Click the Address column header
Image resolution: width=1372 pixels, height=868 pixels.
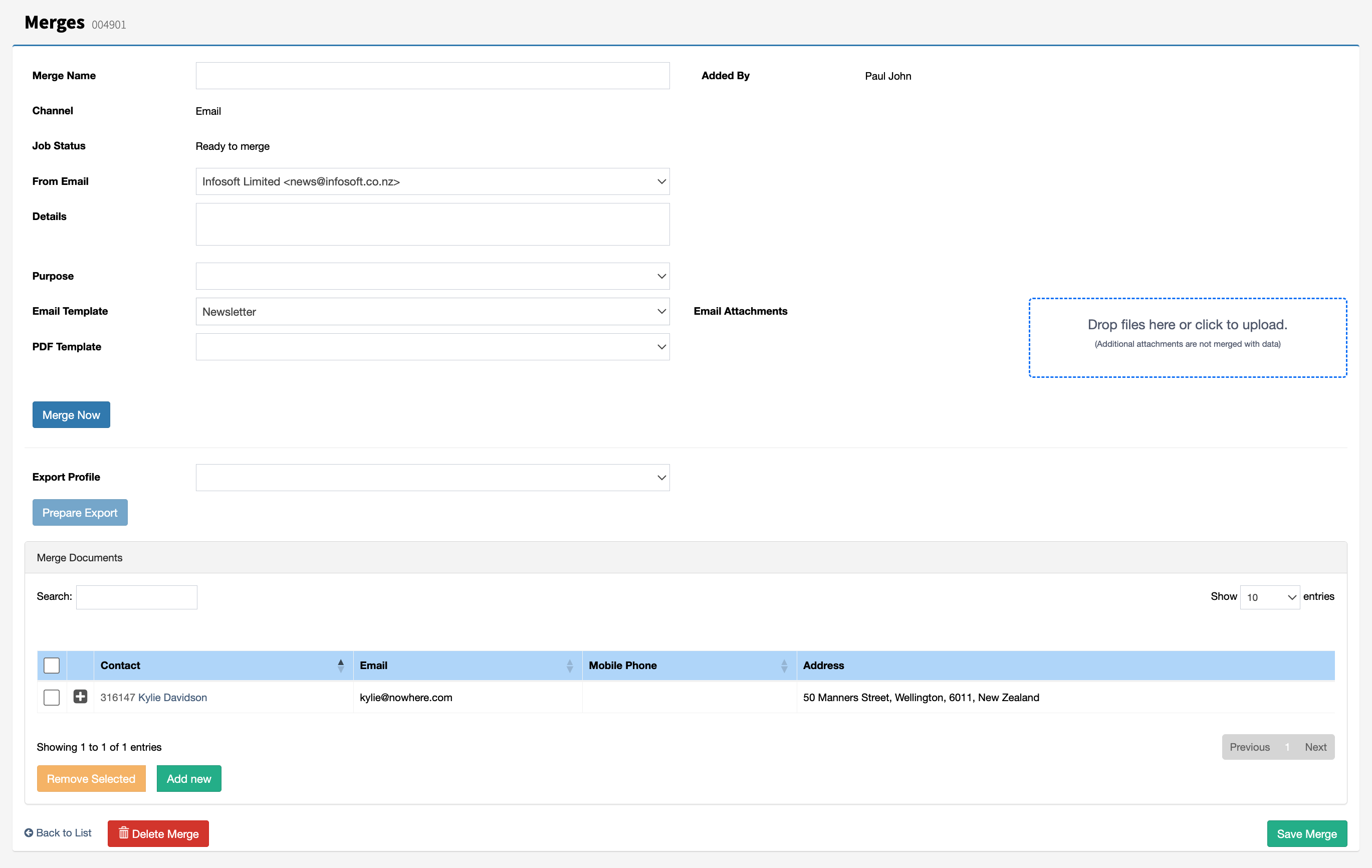point(1065,666)
